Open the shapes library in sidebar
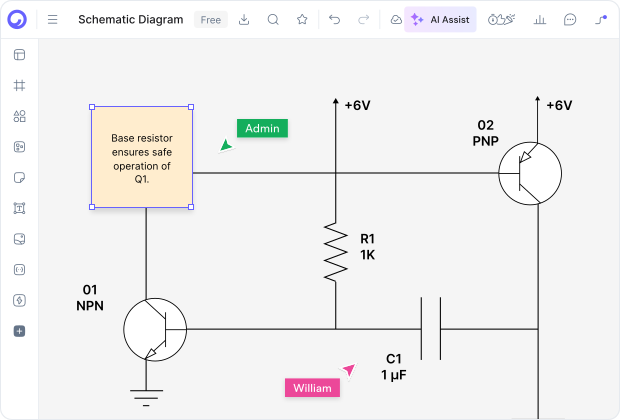This screenshot has width=620, height=420. pos(19,116)
